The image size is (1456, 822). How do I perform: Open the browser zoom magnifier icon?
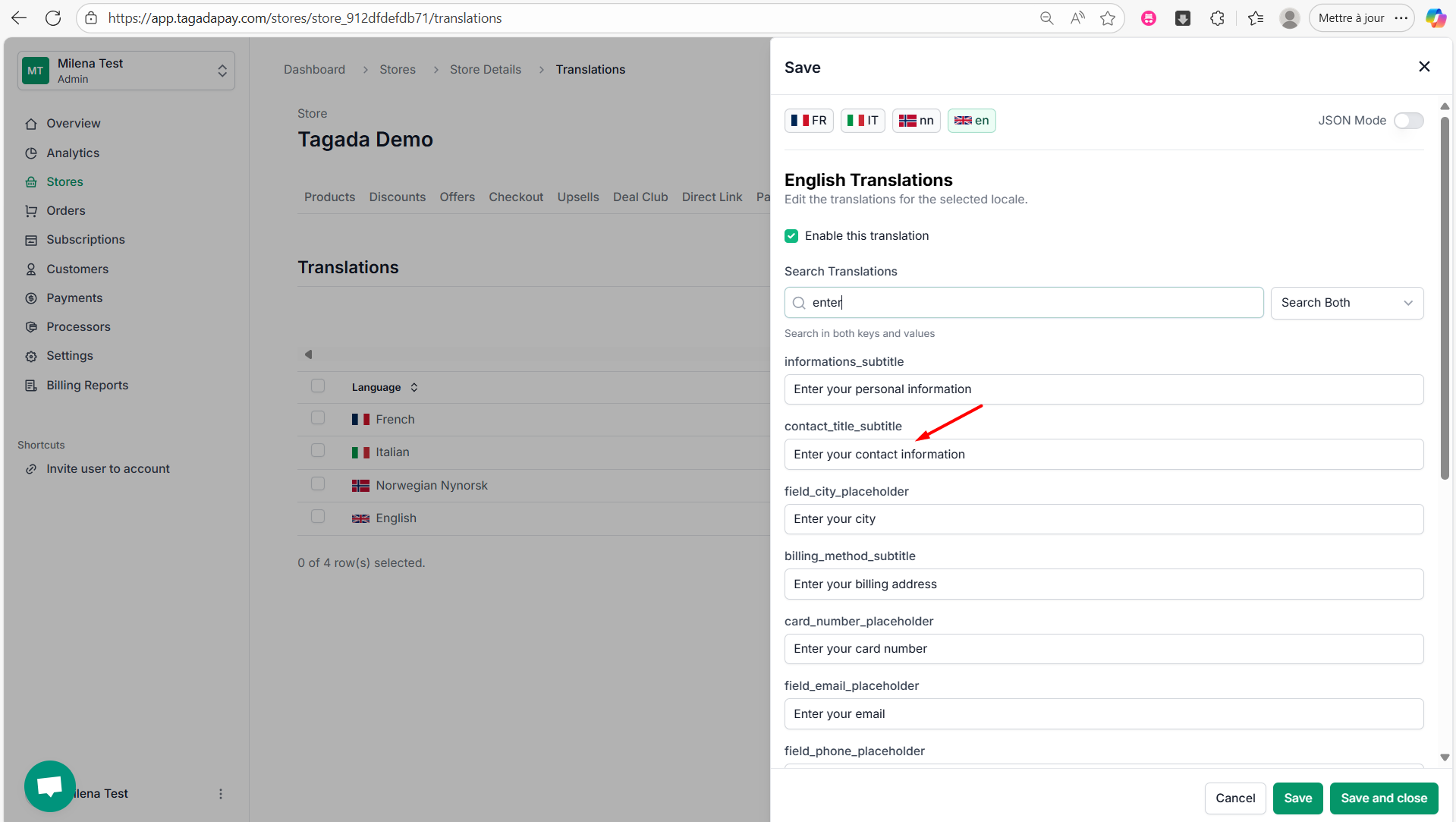(x=1046, y=18)
